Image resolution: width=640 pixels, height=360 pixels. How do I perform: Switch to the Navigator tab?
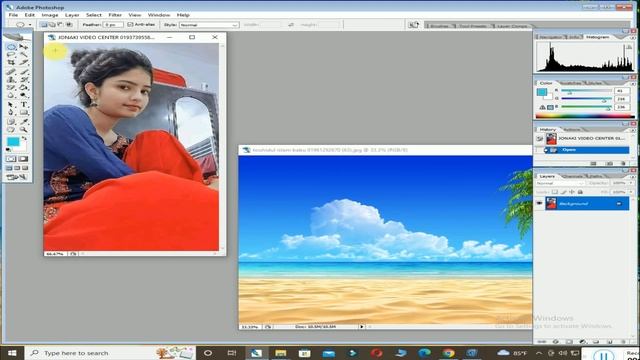tap(550, 37)
